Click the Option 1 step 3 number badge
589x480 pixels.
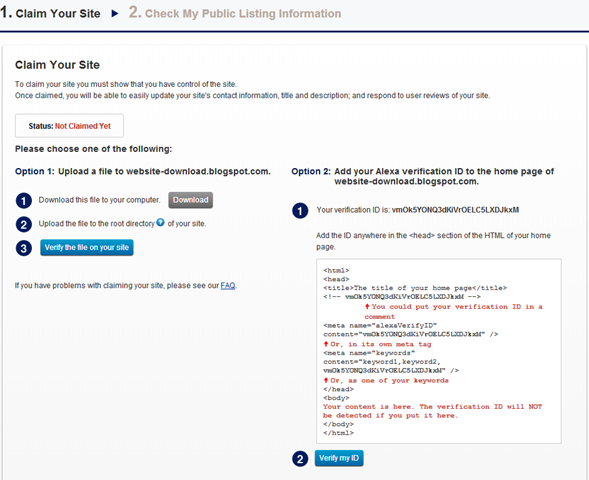[x=24, y=248]
